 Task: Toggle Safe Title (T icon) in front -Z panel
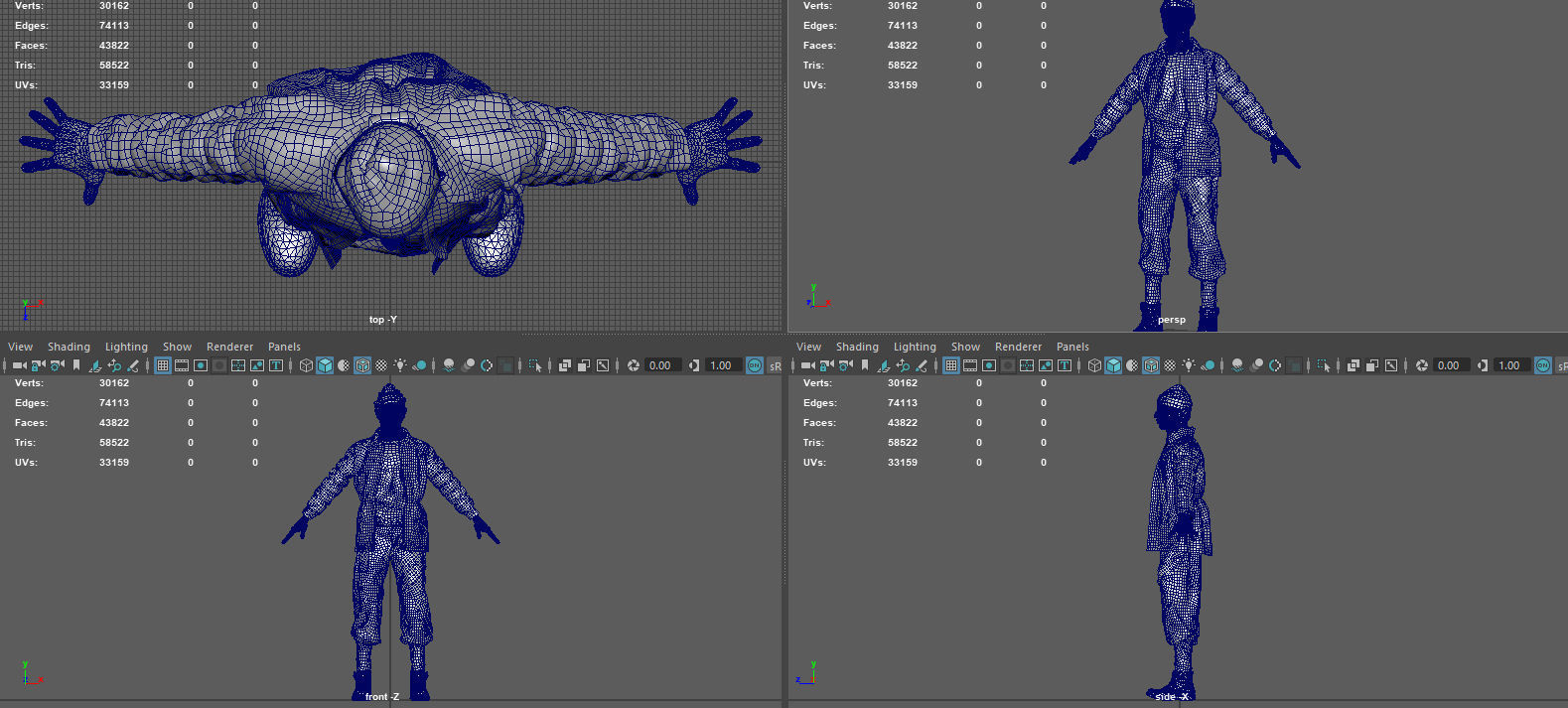(276, 365)
